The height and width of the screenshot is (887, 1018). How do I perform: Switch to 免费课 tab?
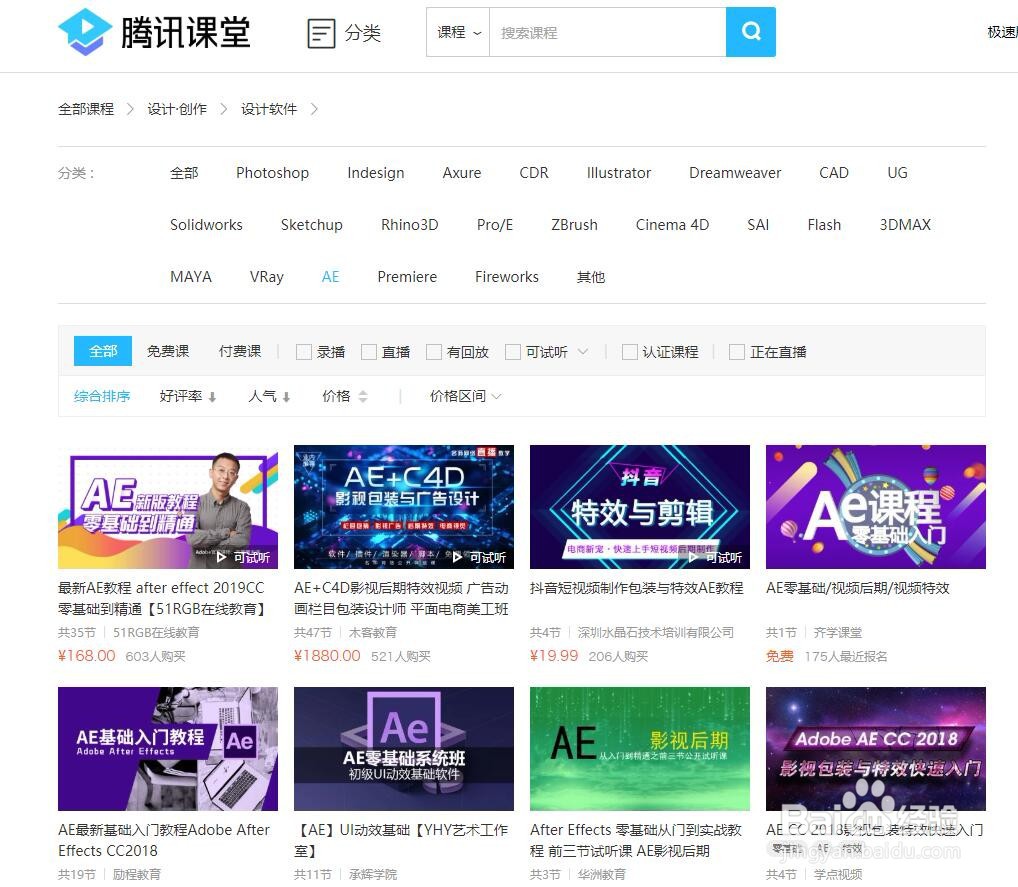(168, 351)
